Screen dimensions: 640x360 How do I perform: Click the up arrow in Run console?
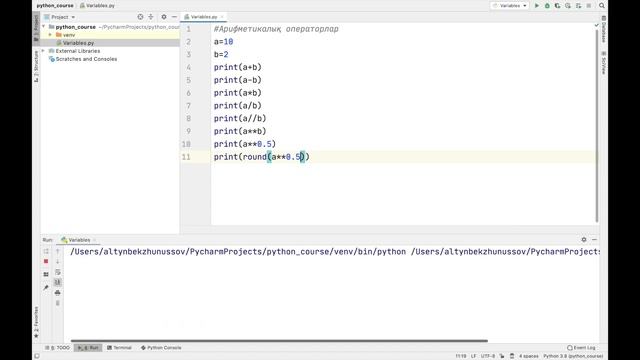[58, 251]
